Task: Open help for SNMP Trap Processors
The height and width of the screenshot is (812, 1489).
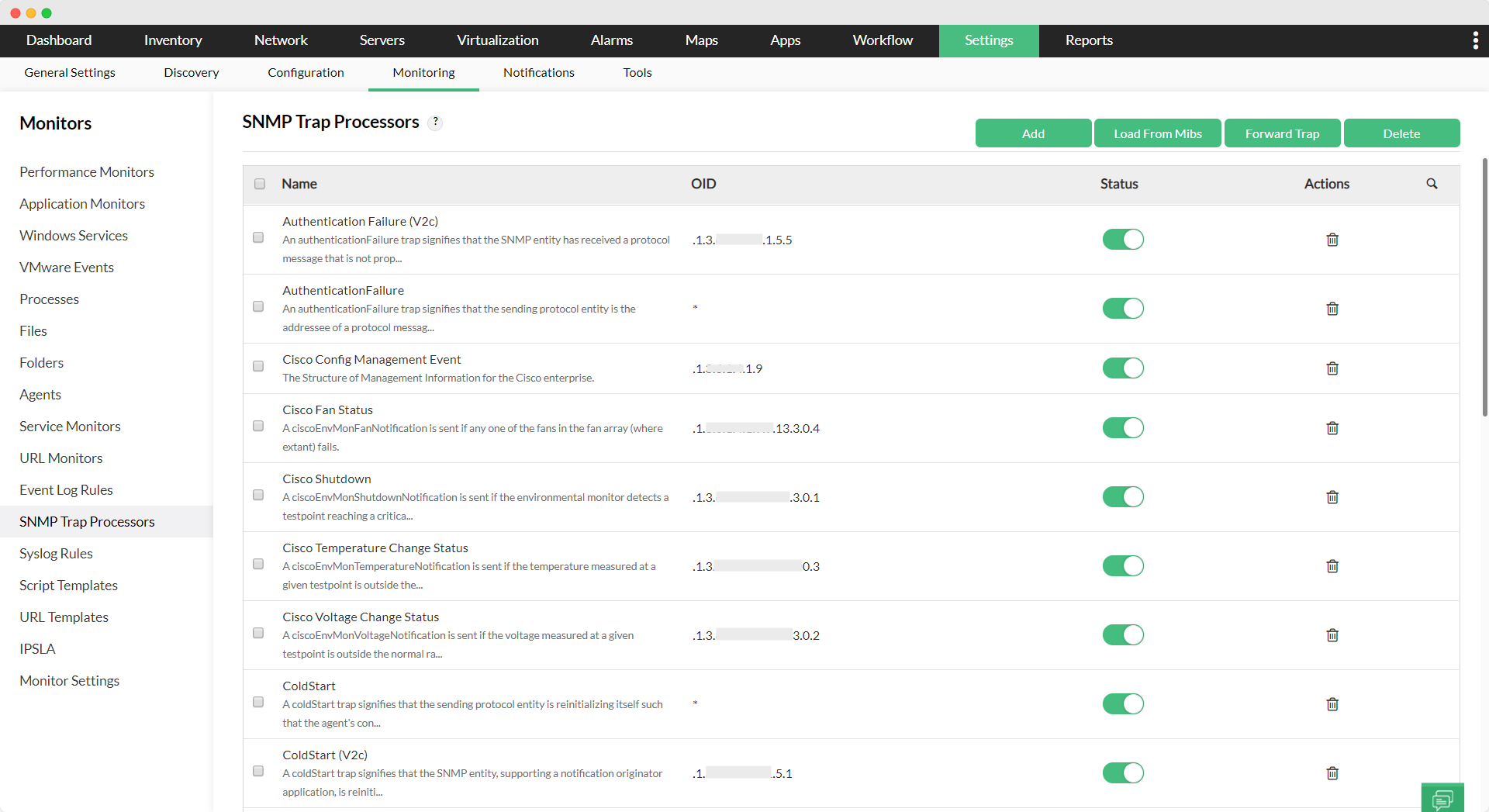Action: pyautogui.click(x=435, y=122)
